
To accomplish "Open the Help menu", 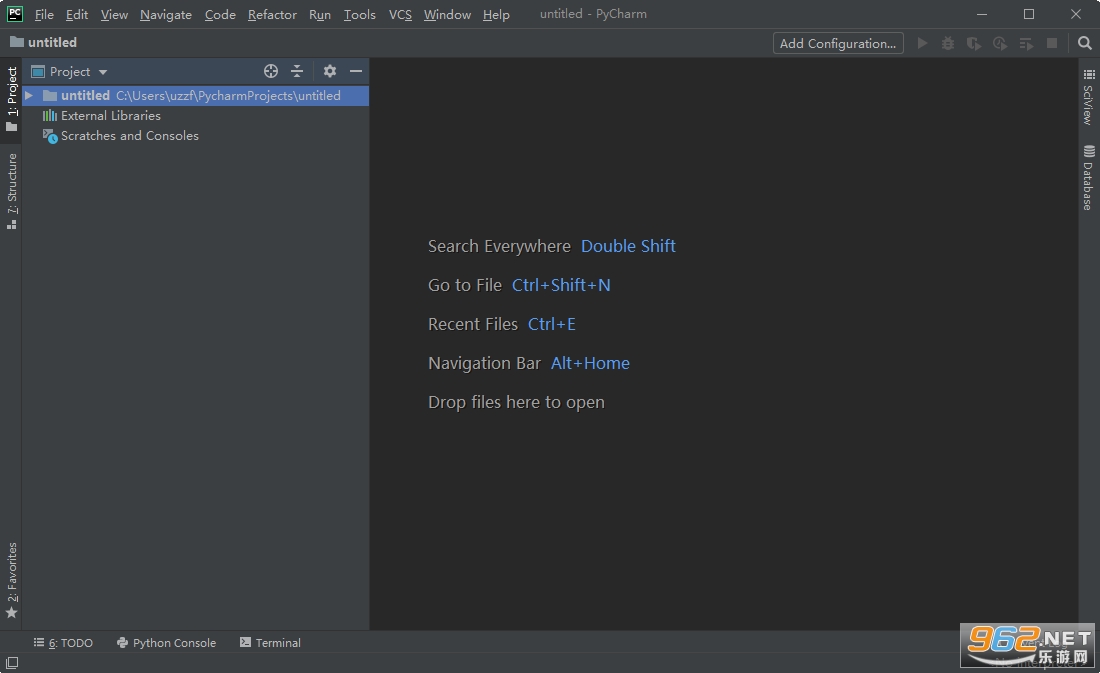I will point(496,15).
